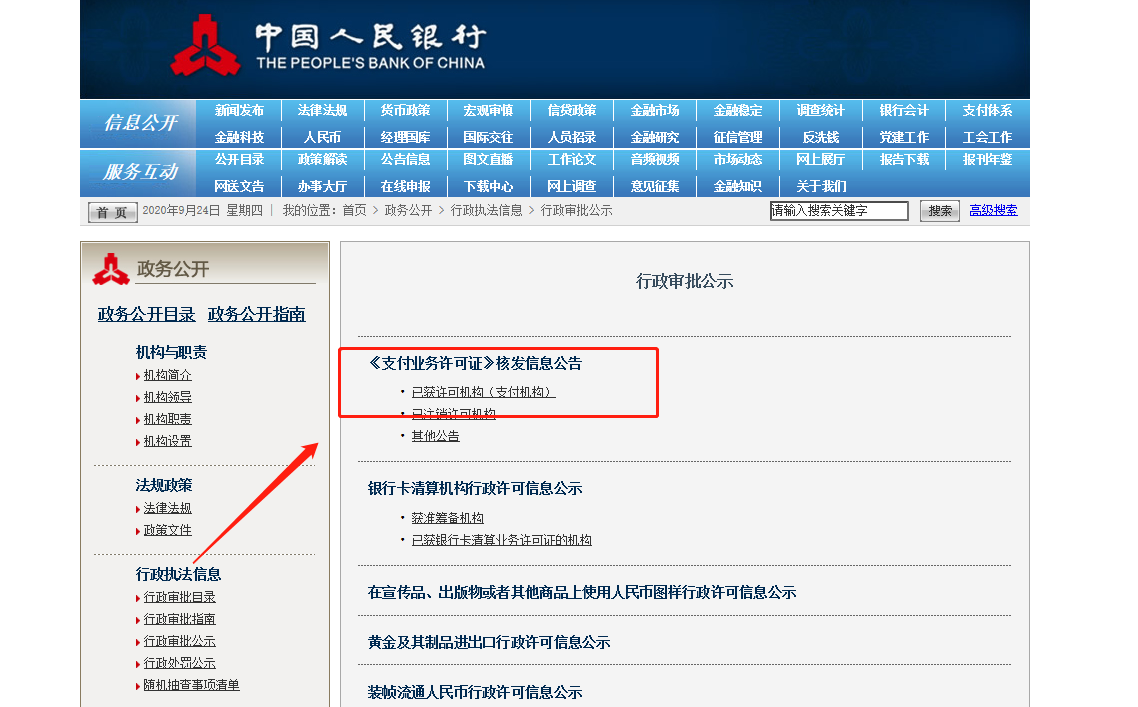Click 机构领导 in the sidebar list
Image resolution: width=1138 pixels, height=707 pixels.
point(167,397)
